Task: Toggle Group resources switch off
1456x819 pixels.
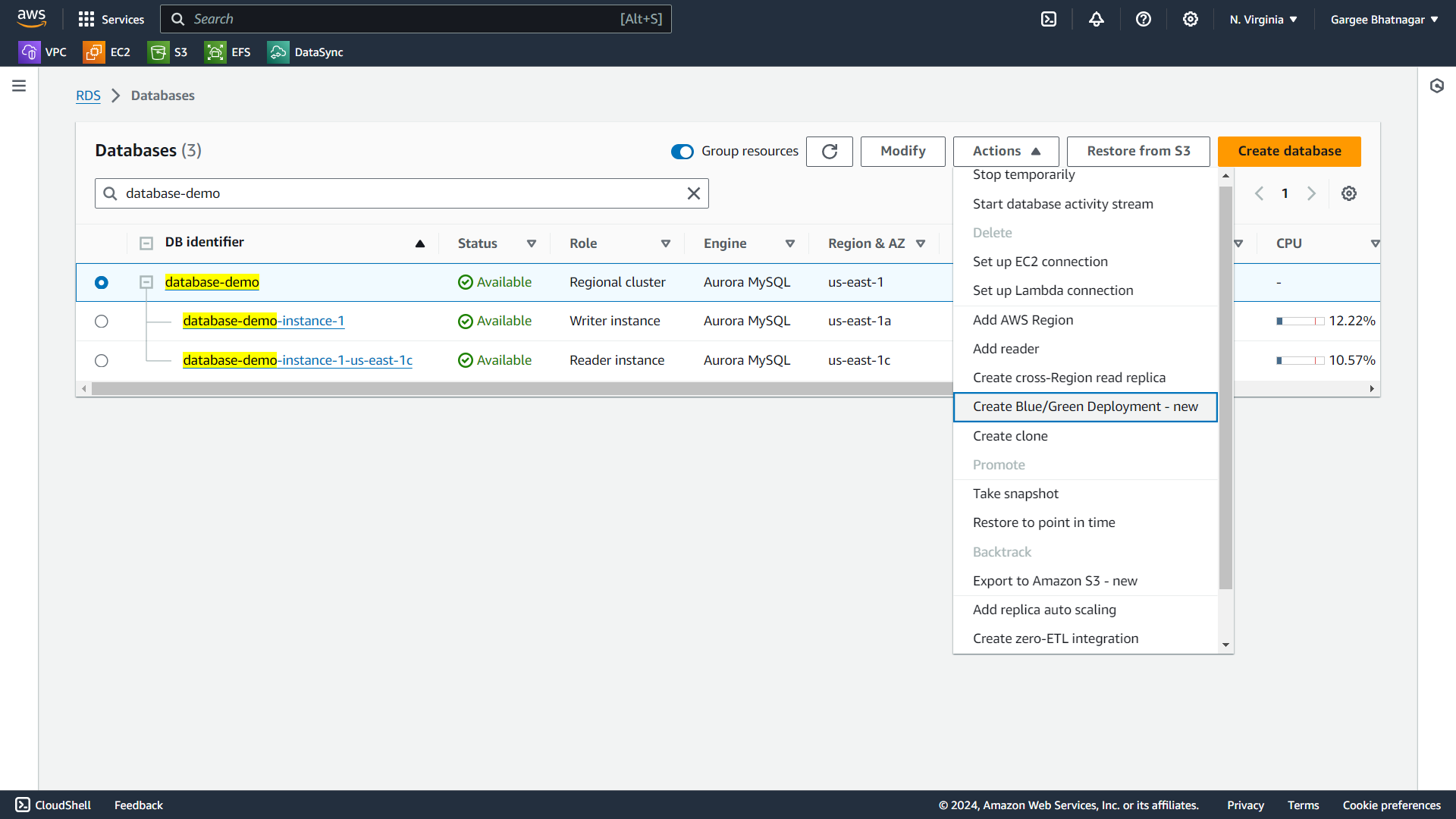Action: tap(682, 152)
